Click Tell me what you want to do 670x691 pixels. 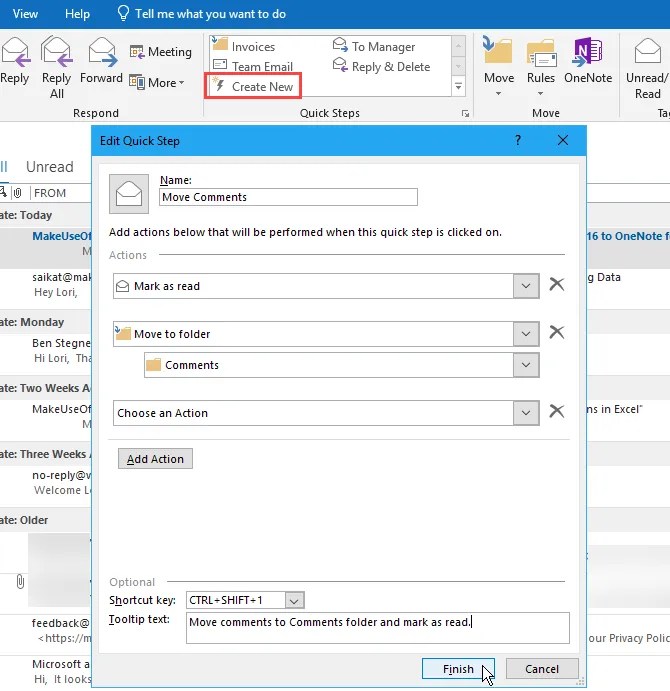pos(210,14)
